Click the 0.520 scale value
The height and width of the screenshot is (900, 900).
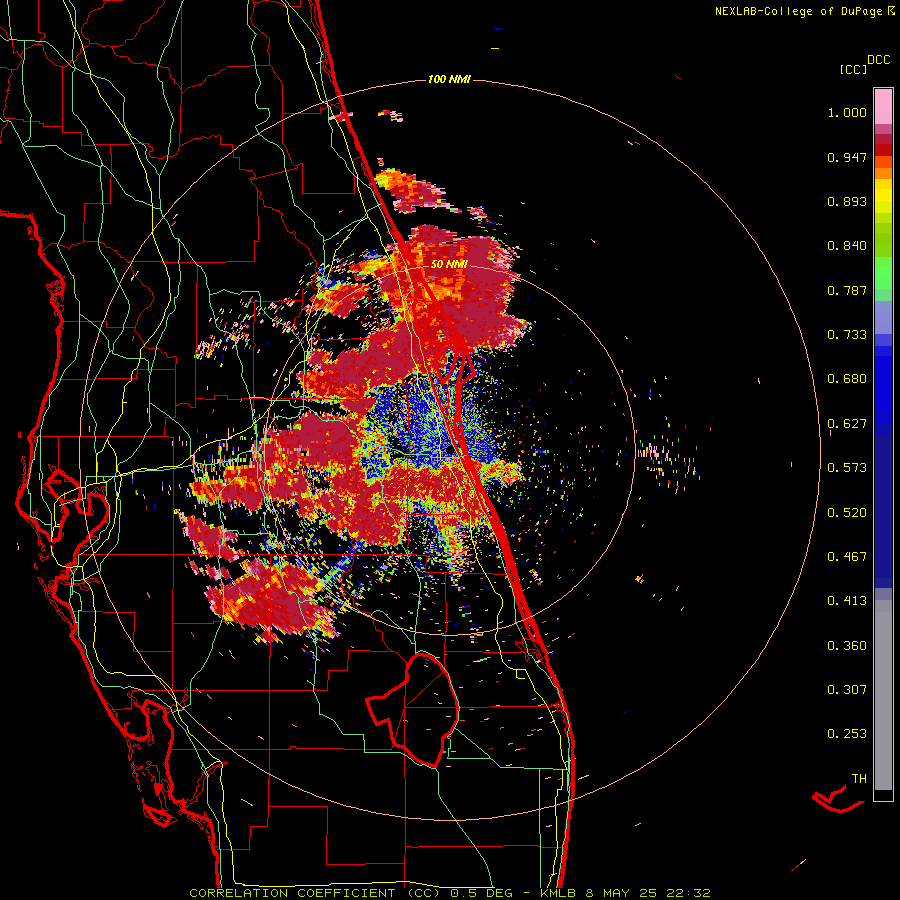[847, 513]
